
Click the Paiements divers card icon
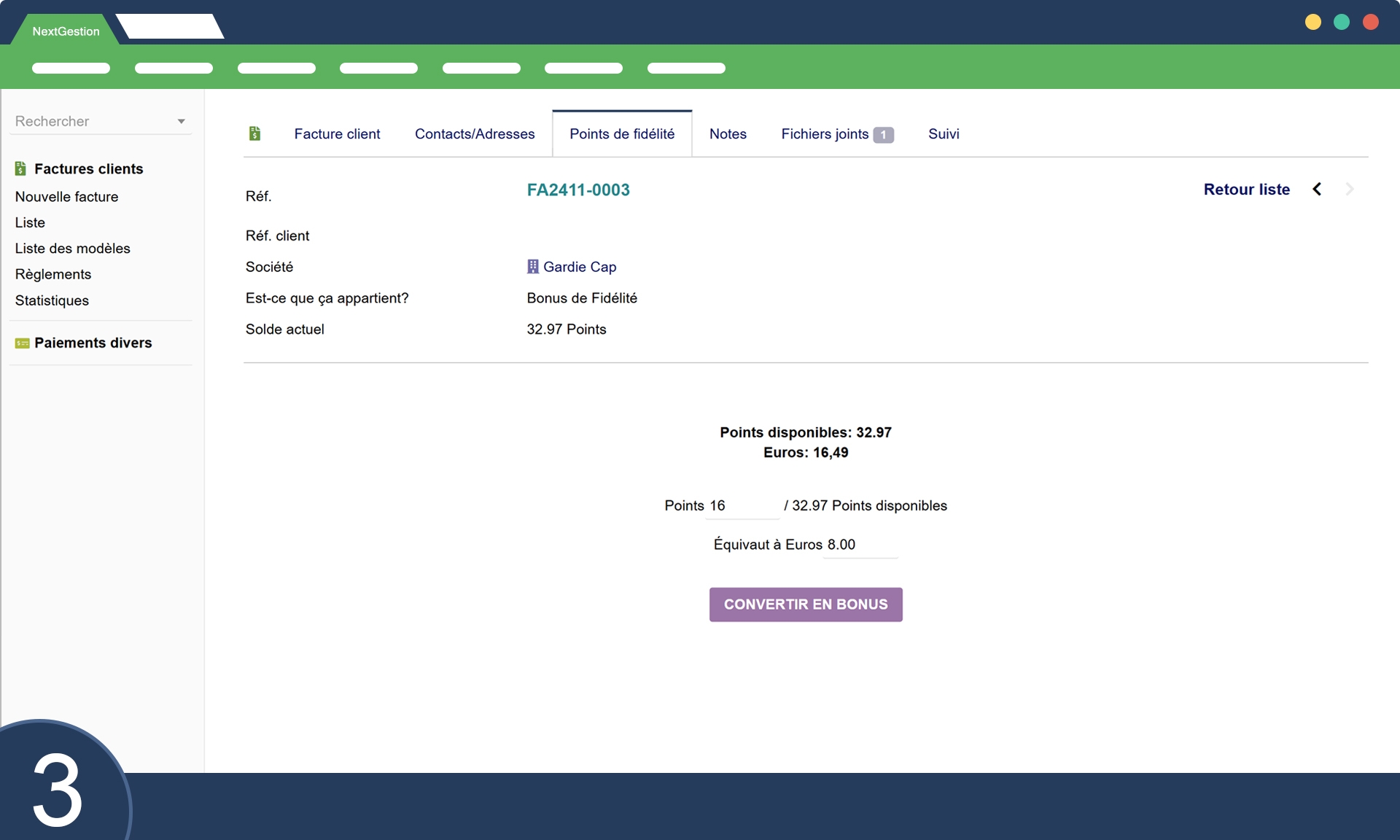tap(23, 343)
